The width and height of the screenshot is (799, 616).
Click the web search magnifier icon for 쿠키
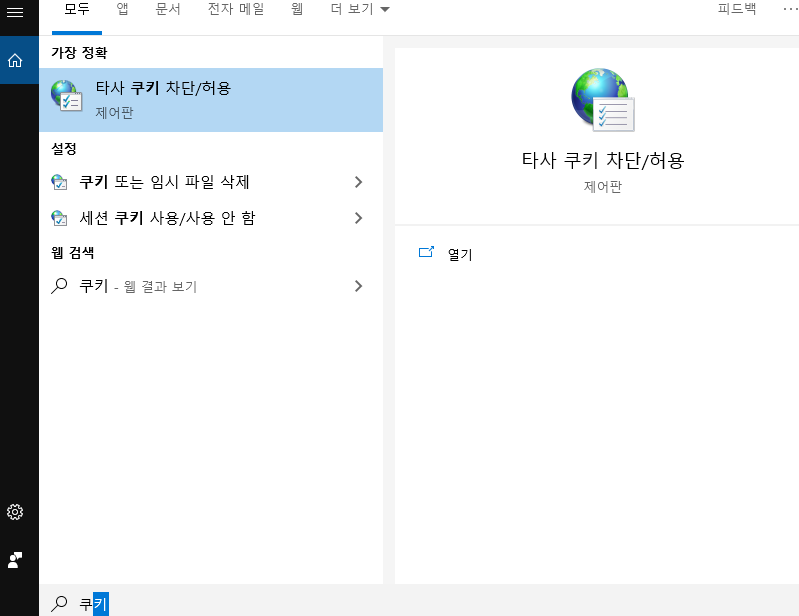click(59, 286)
